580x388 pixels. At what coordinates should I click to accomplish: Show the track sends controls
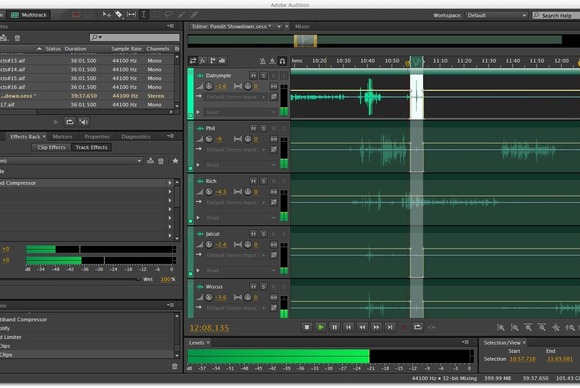click(212, 61)
